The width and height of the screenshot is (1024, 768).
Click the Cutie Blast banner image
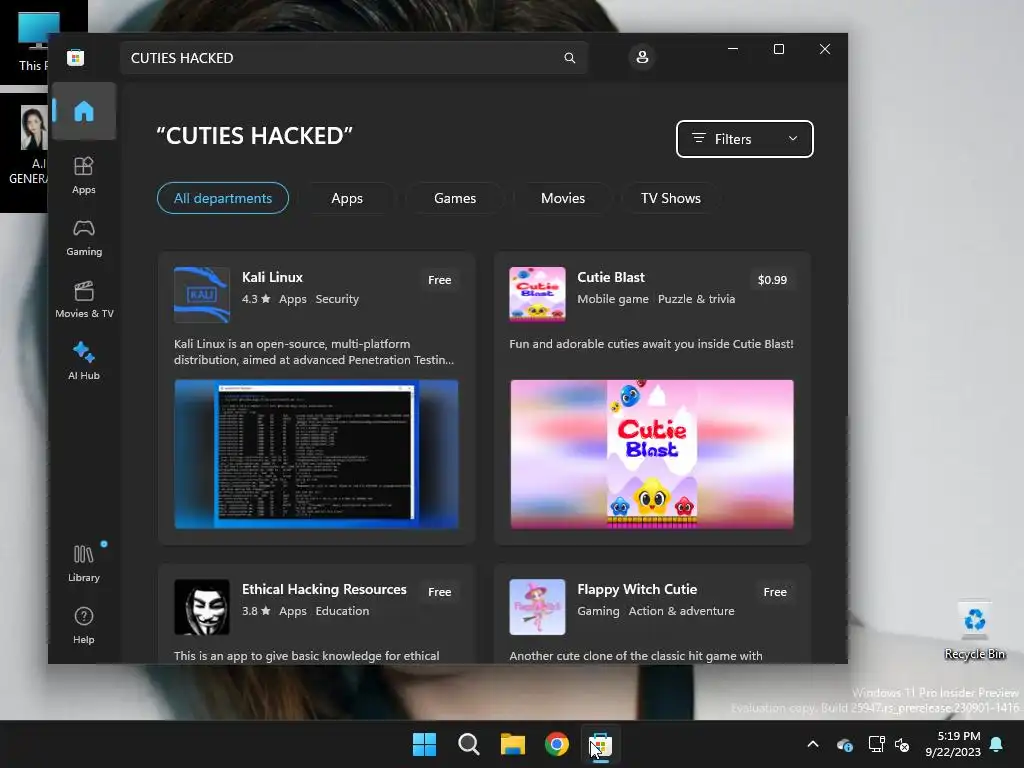[652, 454]
